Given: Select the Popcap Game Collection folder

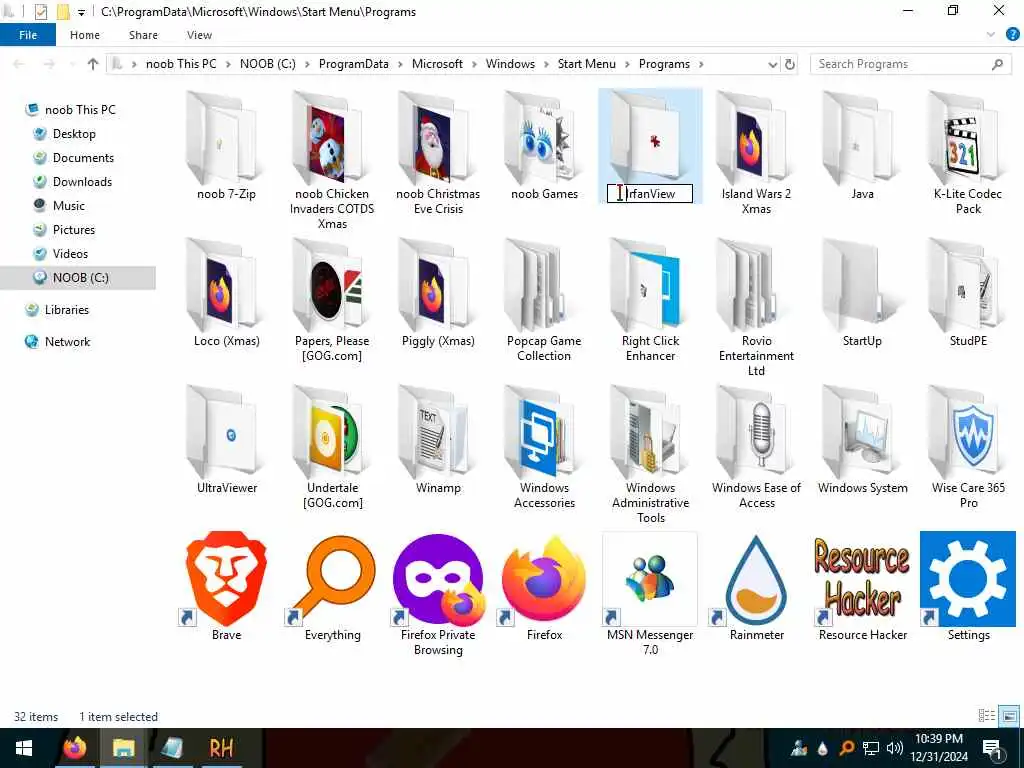Looking at the screenshot, I should click(544, 285).
